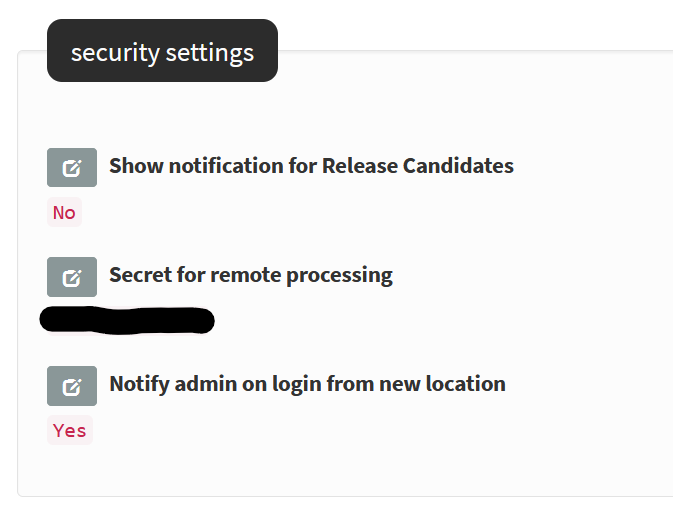The image size is (673, 511).
Task: Edit the Release Candidates notification setting
Action: (x=72, y=167)
